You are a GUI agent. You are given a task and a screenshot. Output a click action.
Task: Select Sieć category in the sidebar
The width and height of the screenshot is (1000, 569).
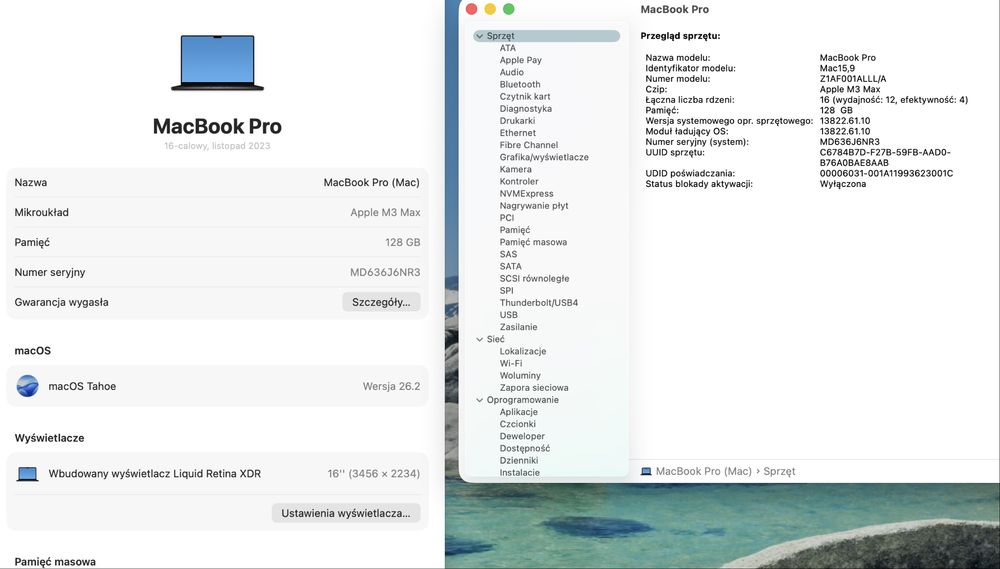click(496, 339)
